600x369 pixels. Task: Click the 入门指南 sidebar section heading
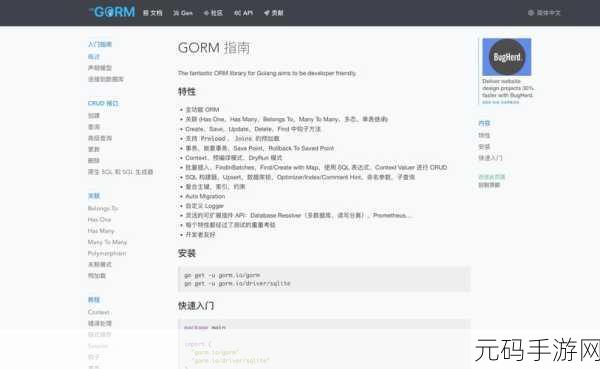coord(100,44)
